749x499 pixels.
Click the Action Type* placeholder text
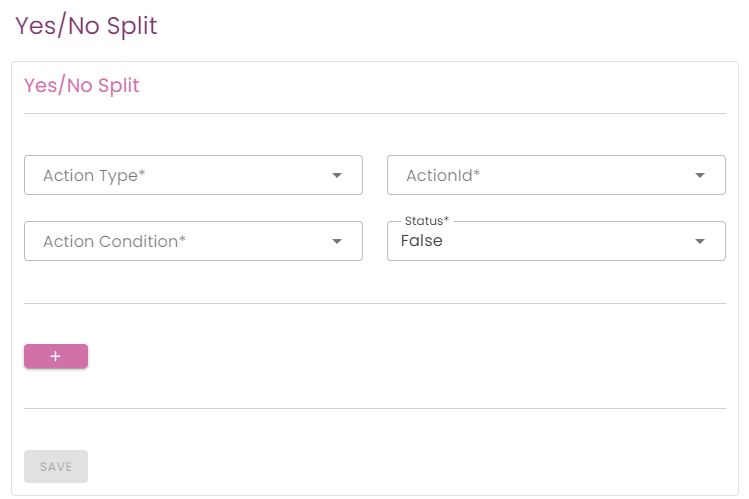click(x=94, y=176)
